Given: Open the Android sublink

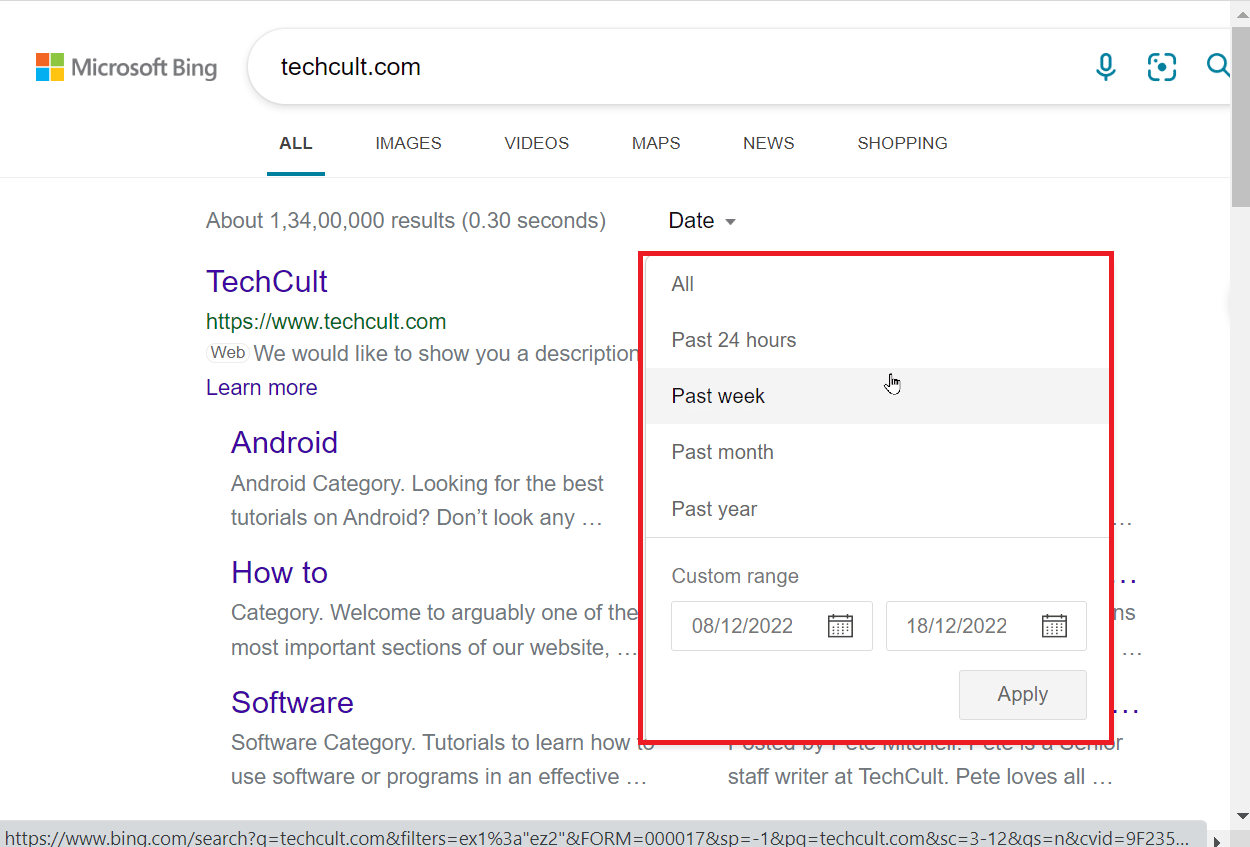Looking at the screenshot, I should [x=284, y=443].
